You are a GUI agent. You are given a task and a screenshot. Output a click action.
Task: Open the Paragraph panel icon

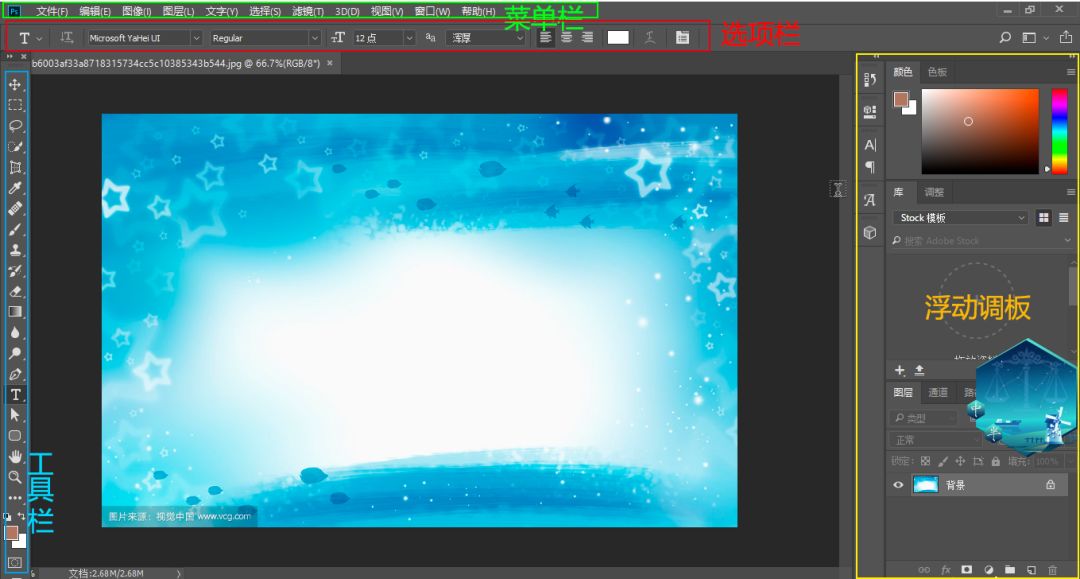(870, 167)
